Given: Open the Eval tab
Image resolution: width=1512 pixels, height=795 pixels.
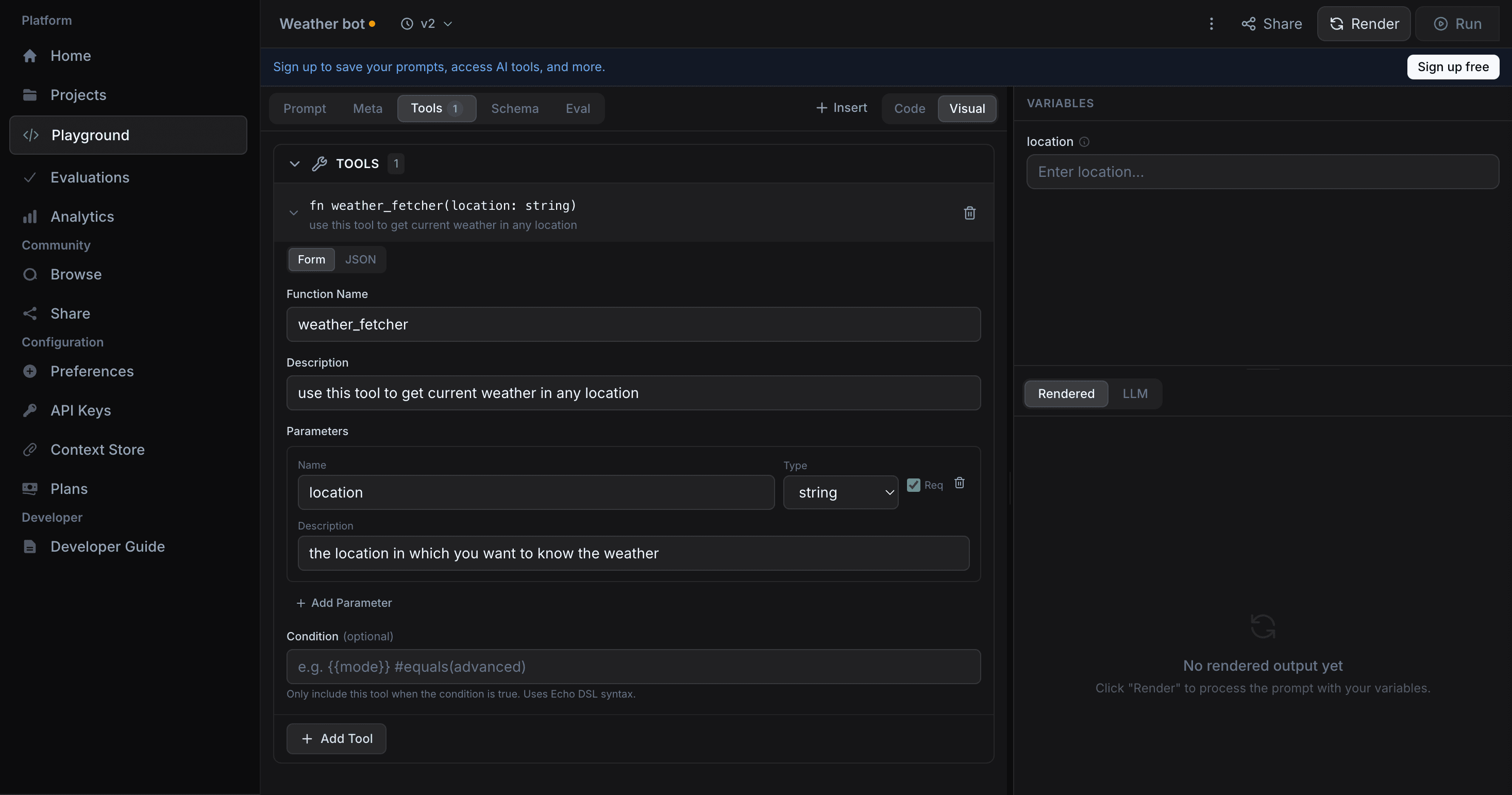Looking at the screenshot, I should pyautogui.click(x=578, y=108).
